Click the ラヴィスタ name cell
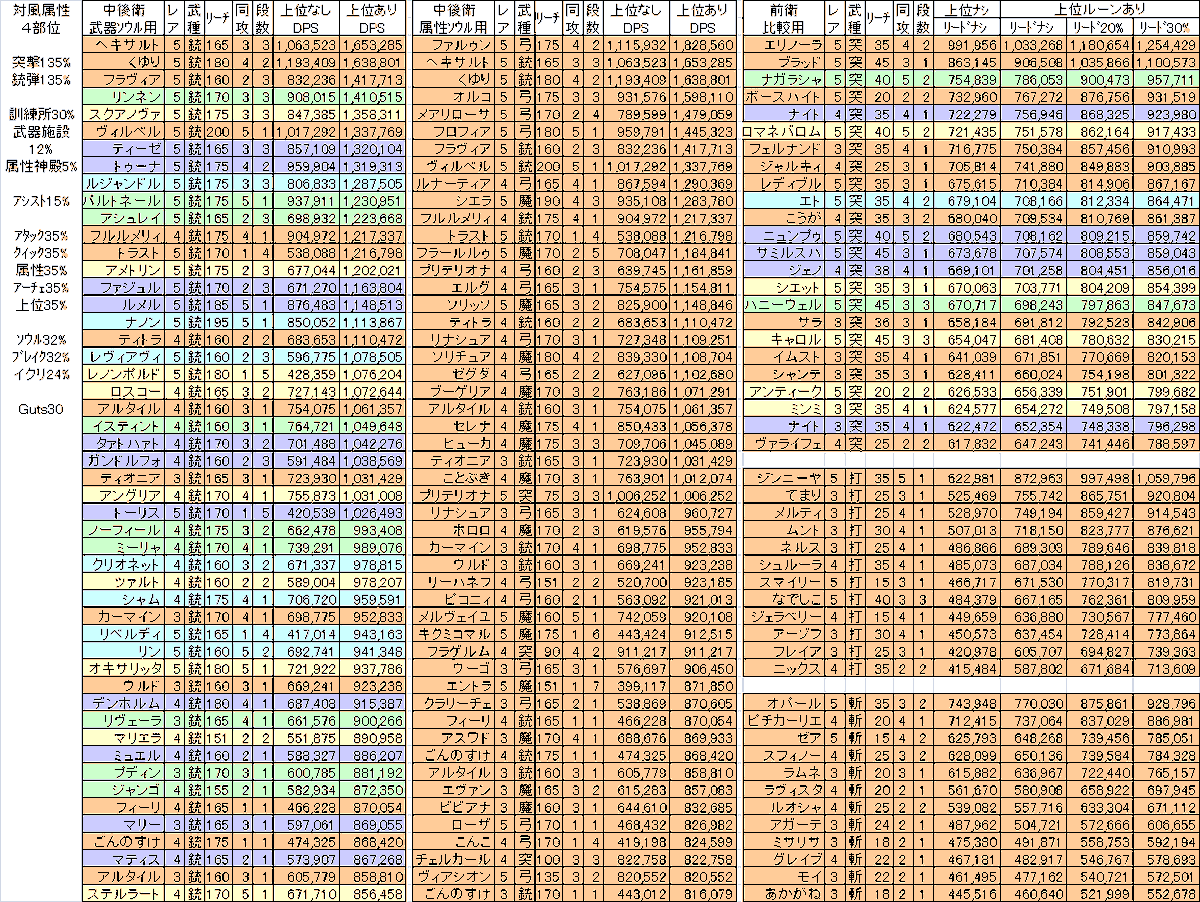 pyautogui.click(x=785, y=789)
